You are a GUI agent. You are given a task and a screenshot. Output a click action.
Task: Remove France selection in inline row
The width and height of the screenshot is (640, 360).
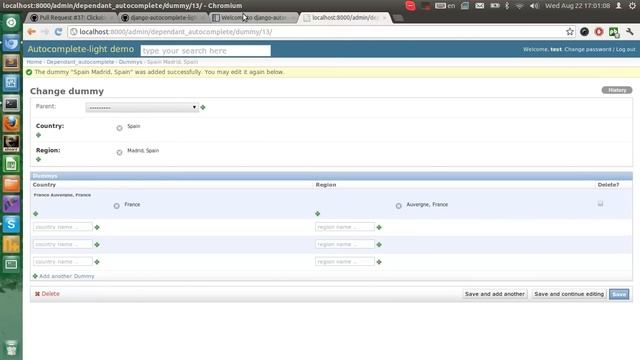(x=117, y=206)
